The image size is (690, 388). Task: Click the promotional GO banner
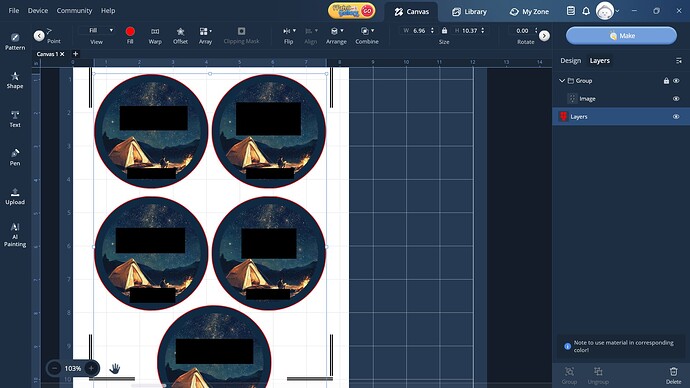(352, 11)
